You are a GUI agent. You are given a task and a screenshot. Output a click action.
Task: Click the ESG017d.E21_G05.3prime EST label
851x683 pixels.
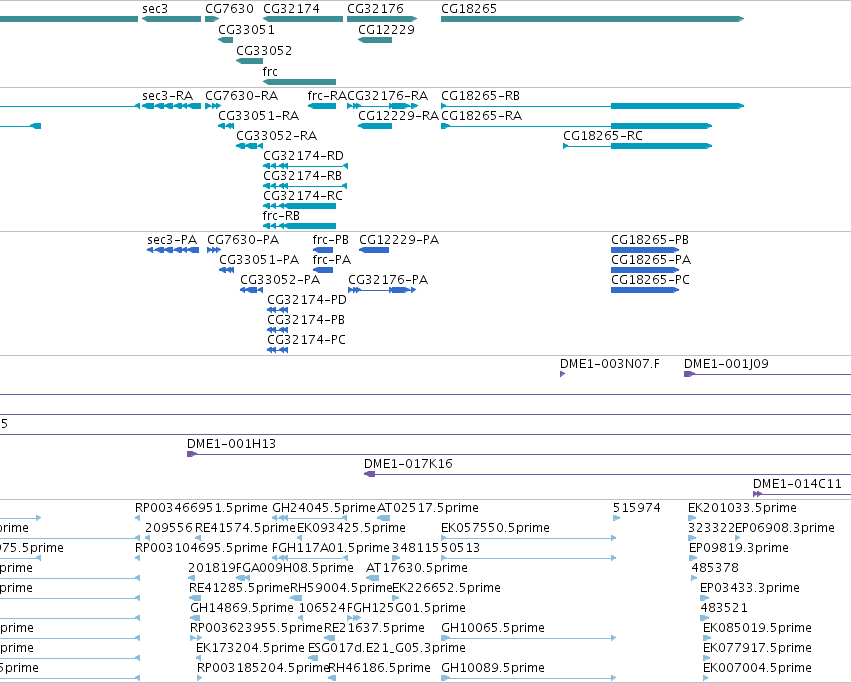386,648
